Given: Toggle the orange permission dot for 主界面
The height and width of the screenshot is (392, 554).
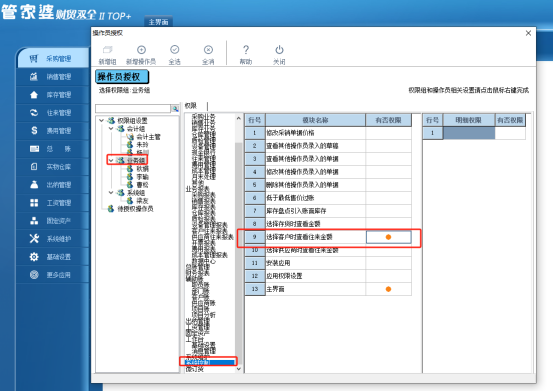Looking at the screenshot, I should click(x=388, y=289).
